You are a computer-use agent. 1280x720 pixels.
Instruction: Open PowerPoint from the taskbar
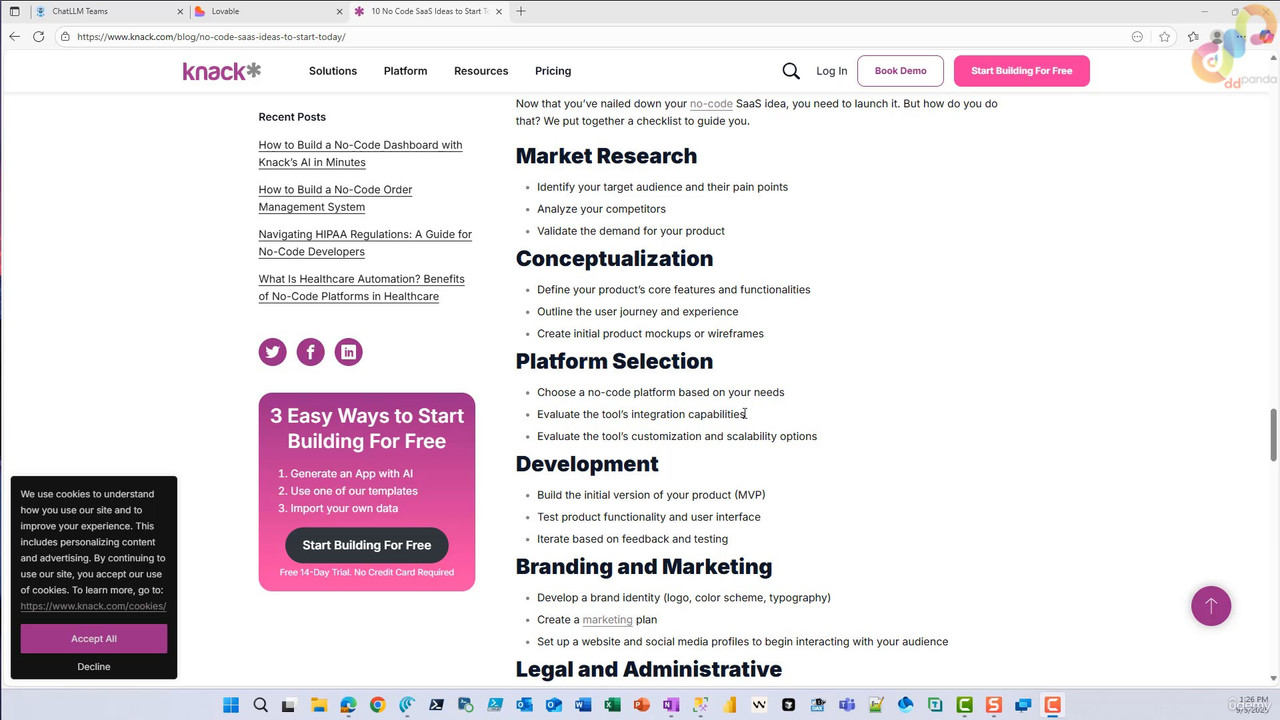(x=641, y=705)
